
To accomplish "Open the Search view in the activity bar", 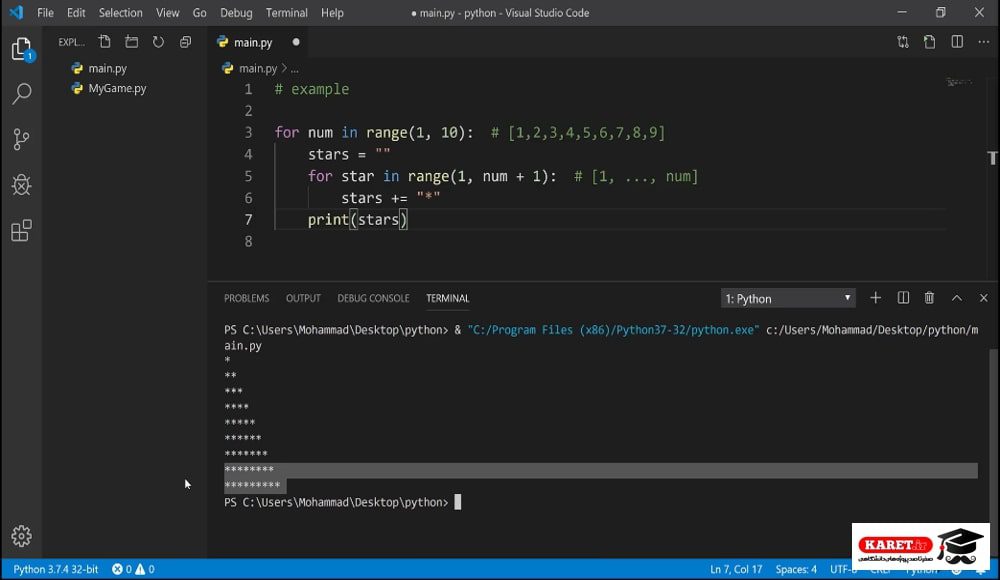I will [x=21, y=94].
